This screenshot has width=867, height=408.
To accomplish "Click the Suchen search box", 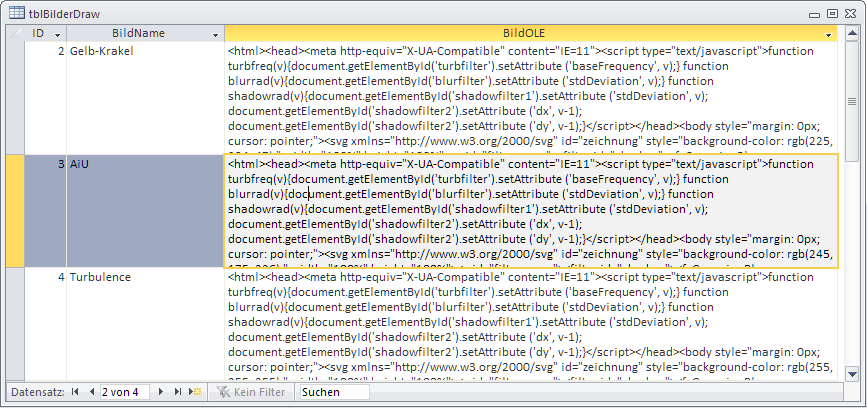I will point(335,392).
